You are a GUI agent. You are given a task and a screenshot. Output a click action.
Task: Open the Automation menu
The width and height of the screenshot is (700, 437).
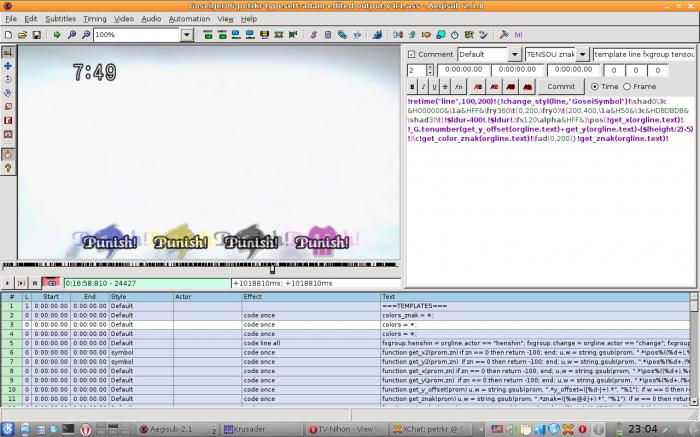tap(189, 19)
